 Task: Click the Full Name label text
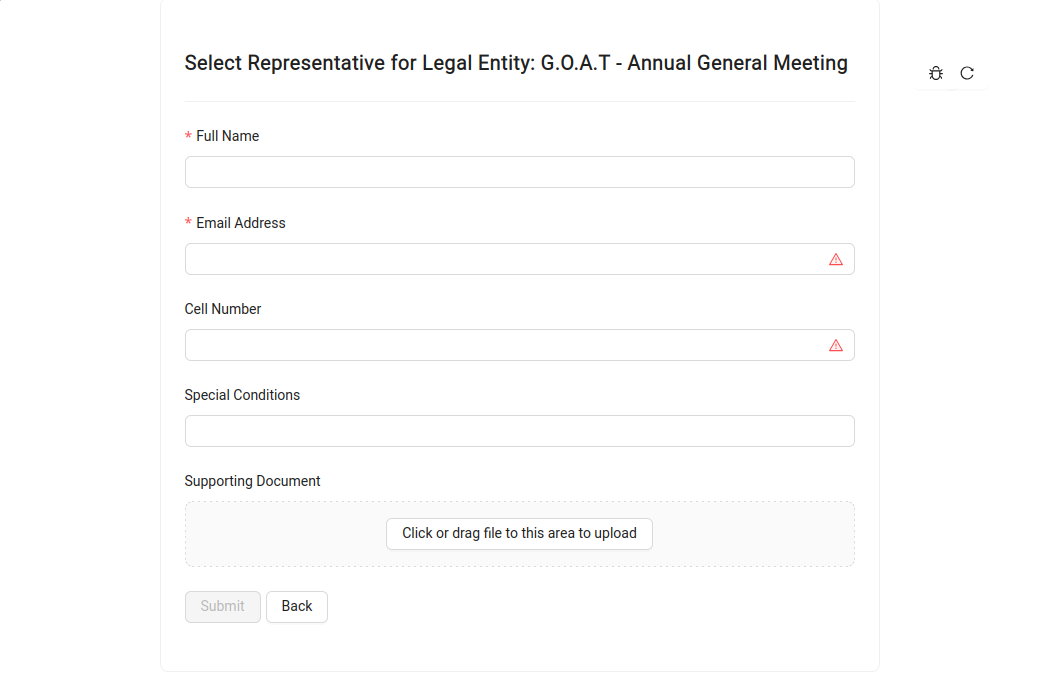click(228, 136)
